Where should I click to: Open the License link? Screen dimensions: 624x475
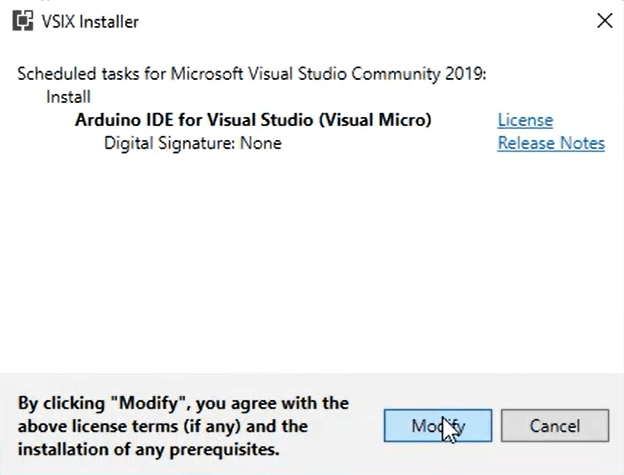tap(525, 120)
